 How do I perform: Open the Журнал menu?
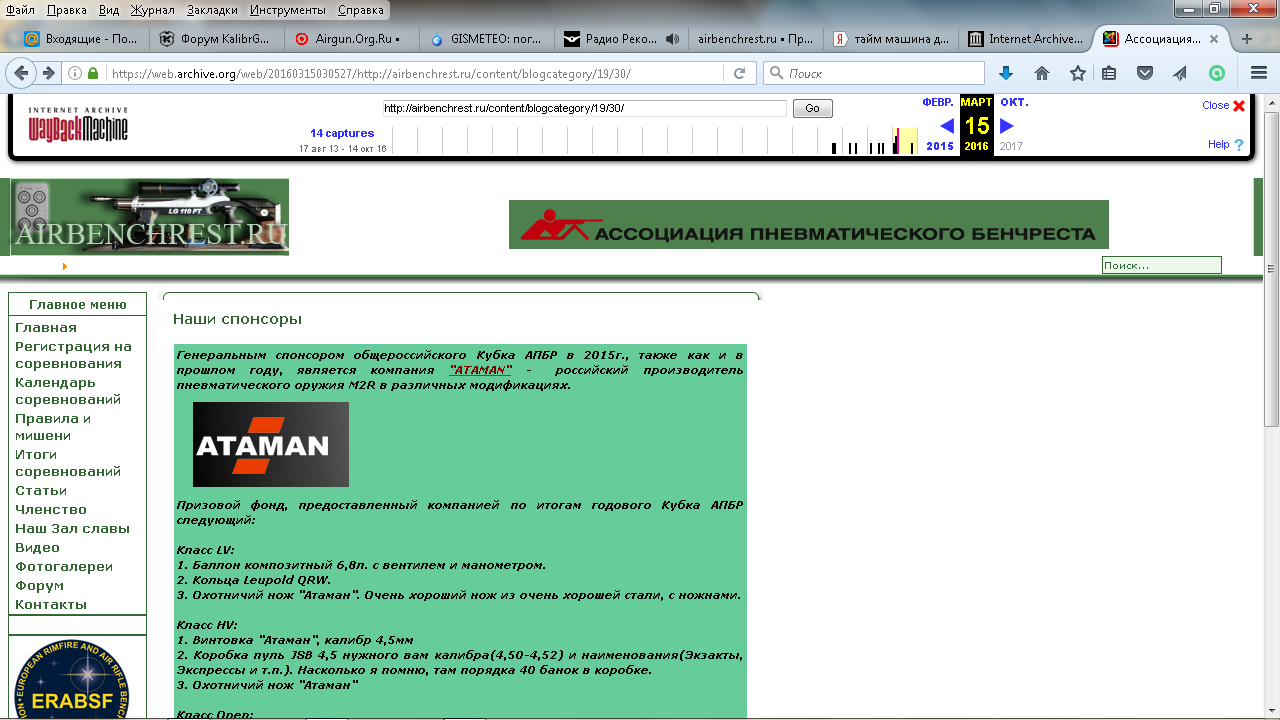(153, 10)
